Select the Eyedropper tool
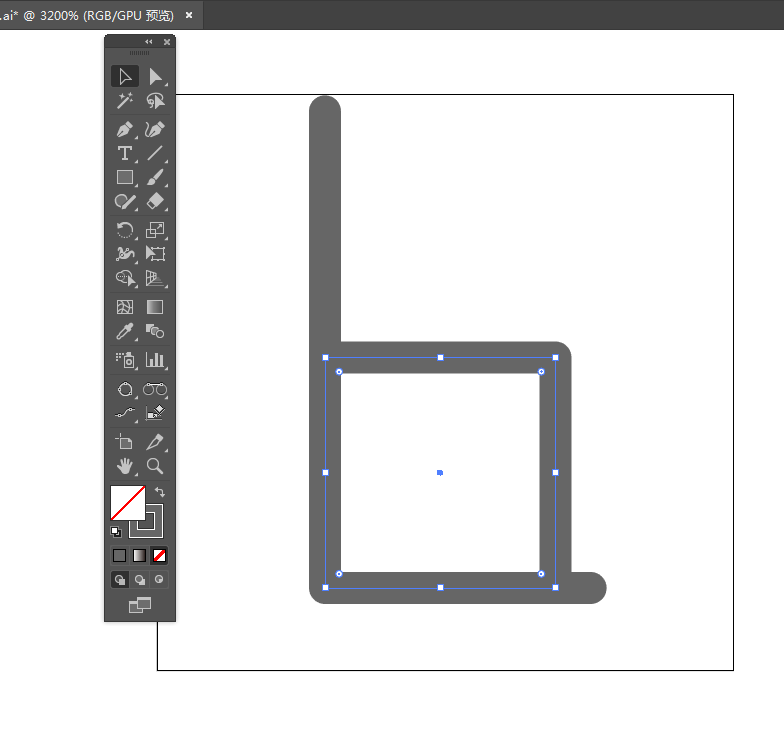Image resolution: width=784 pixels, height=749 pixels. pos(125,331)
